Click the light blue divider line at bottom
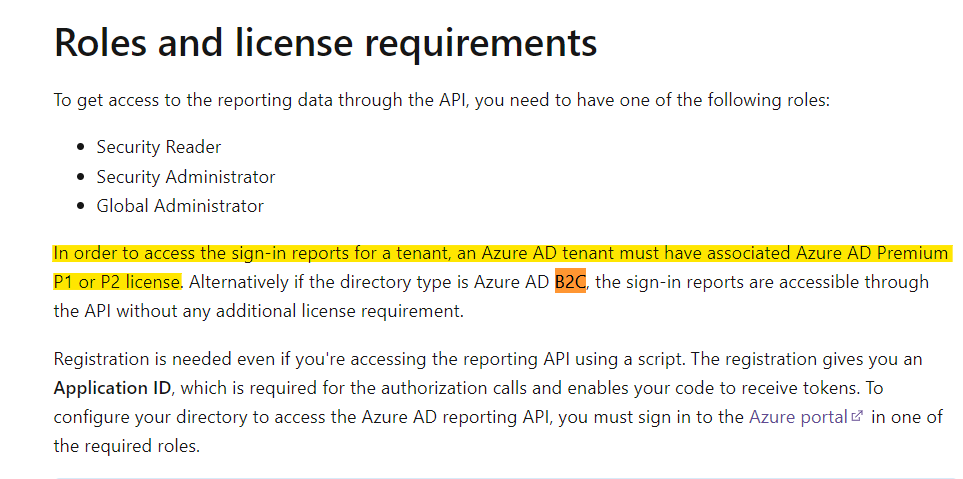 [500, 477]
